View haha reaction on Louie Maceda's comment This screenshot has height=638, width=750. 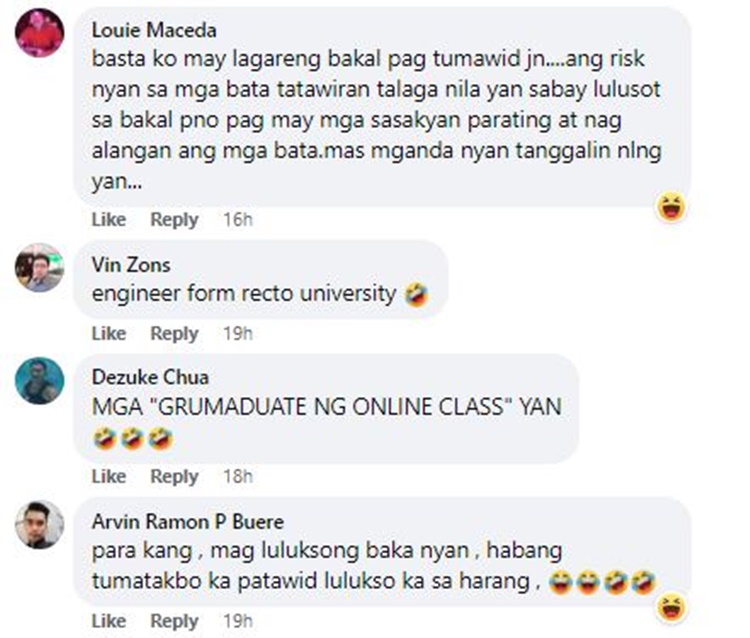click(672, 207)
